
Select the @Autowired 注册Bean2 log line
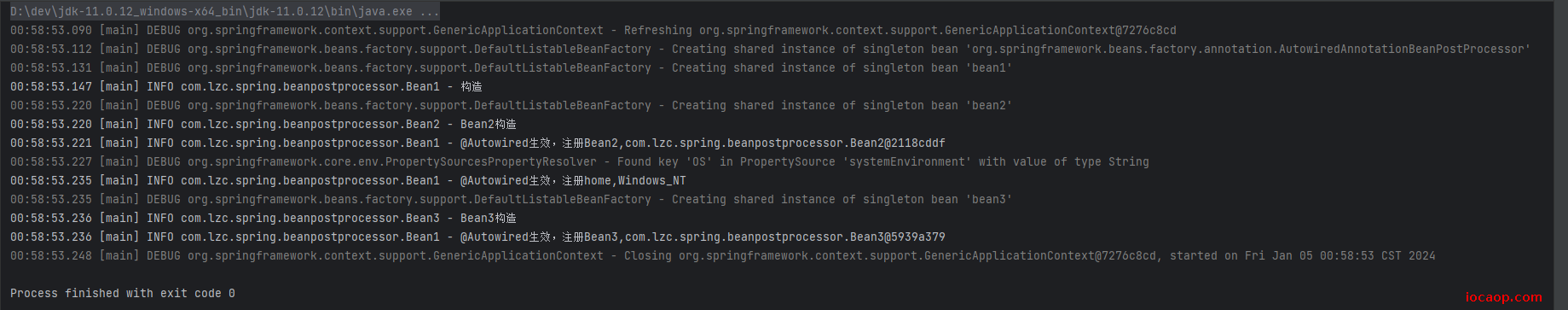tap(477, 143)
